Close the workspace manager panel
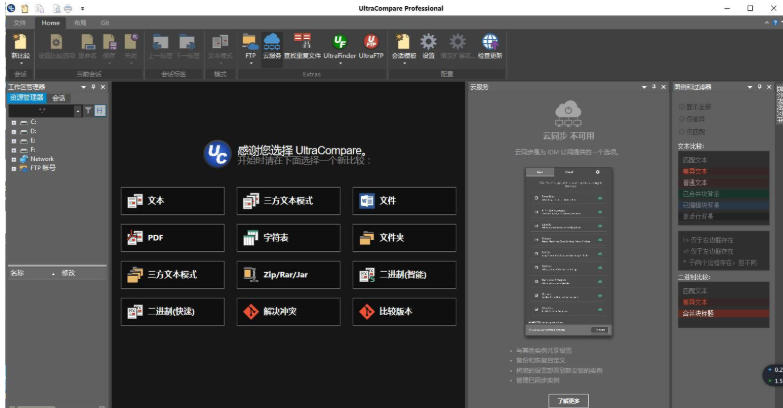Viewport: 783px width, 408px height. pyautogui.click(x=103, y=87)
